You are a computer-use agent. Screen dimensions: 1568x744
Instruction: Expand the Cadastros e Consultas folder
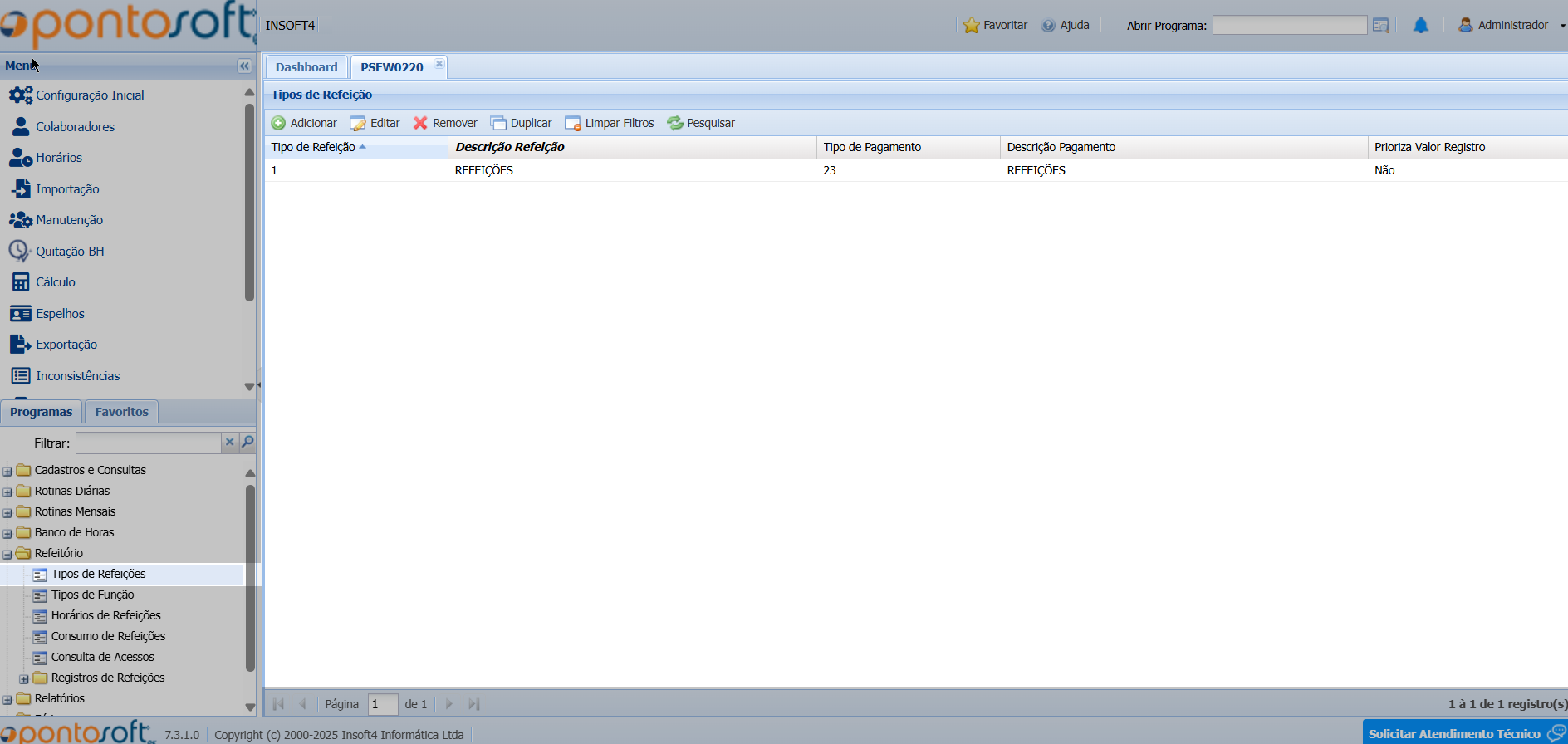click(x=7, y=471)
